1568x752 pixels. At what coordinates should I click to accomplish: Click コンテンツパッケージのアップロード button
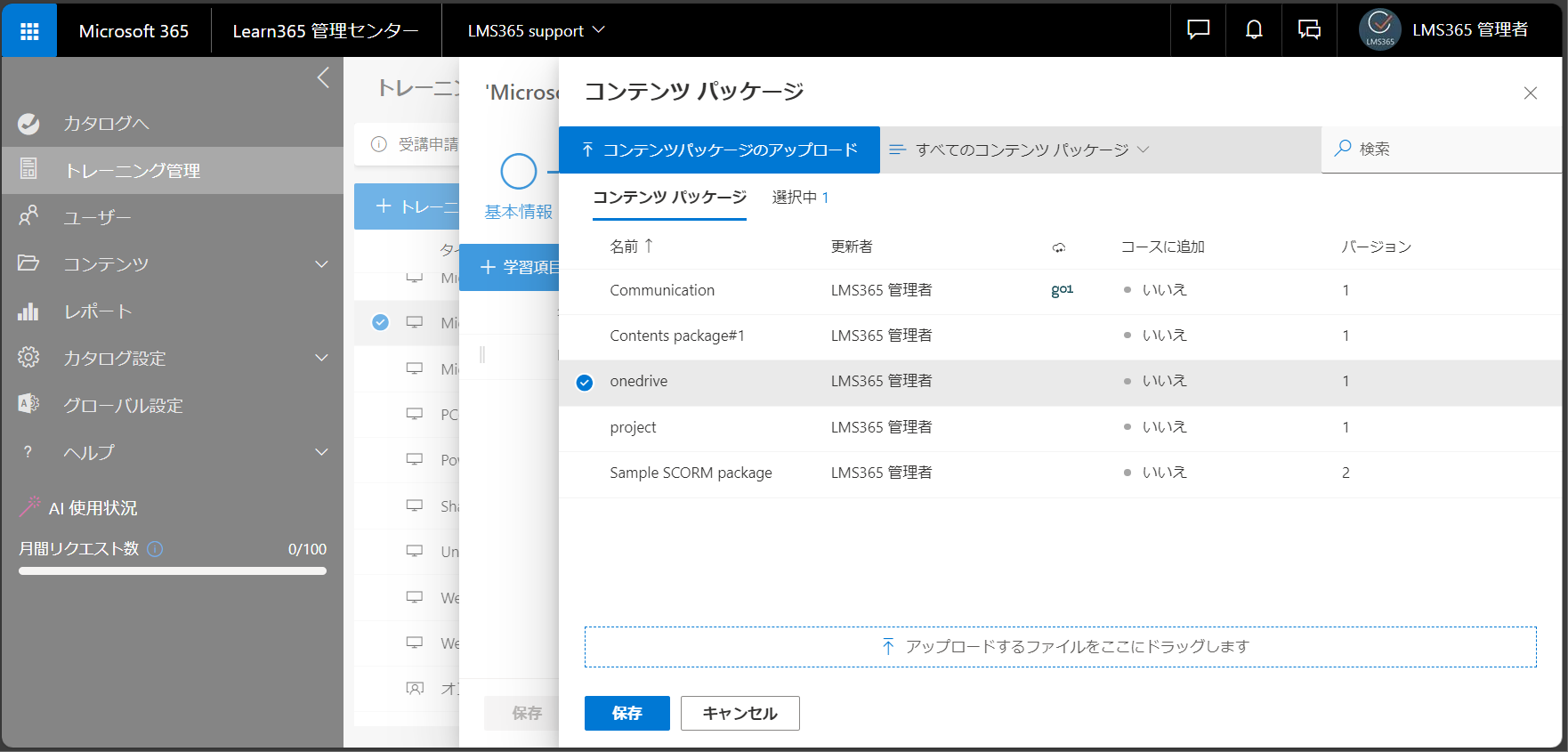[719, 150]
